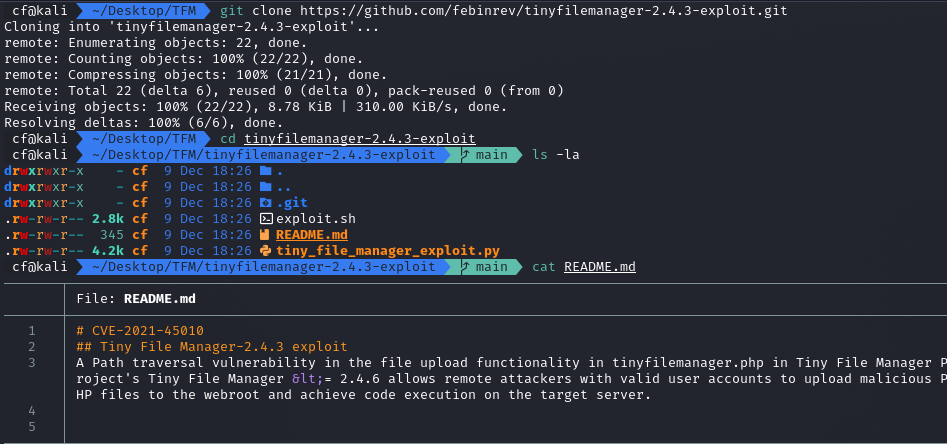Screen dimensions: 947x444
Task: Click the '# CVE-2021-45010' heading line
Action: click(140, 330)
